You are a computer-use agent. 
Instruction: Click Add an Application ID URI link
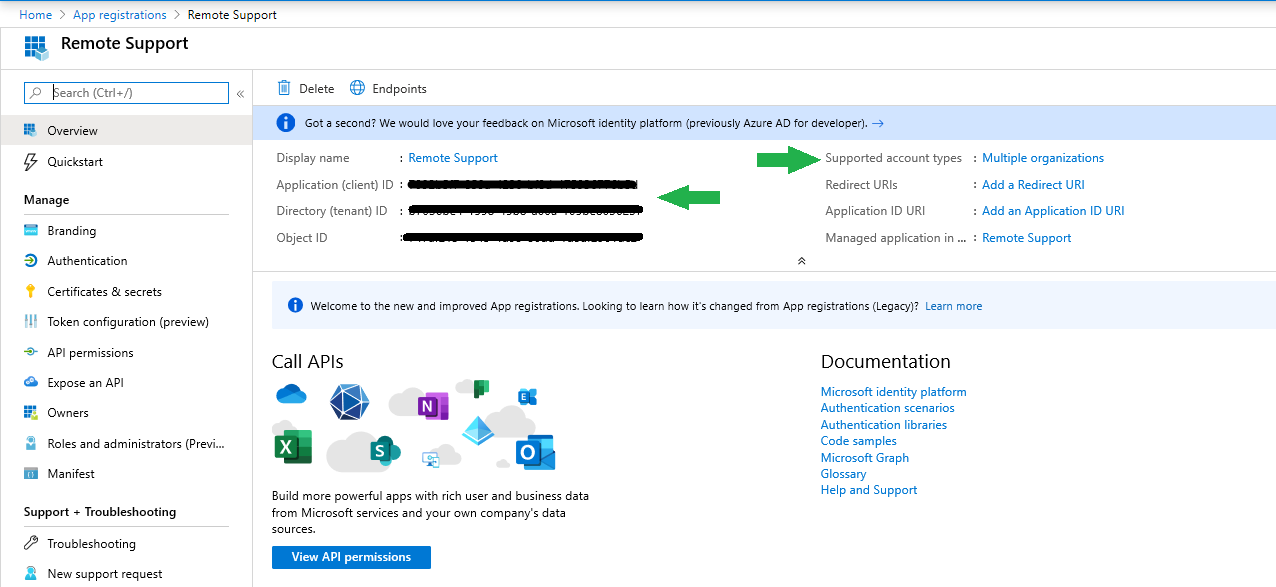[x=1053, y=211]
